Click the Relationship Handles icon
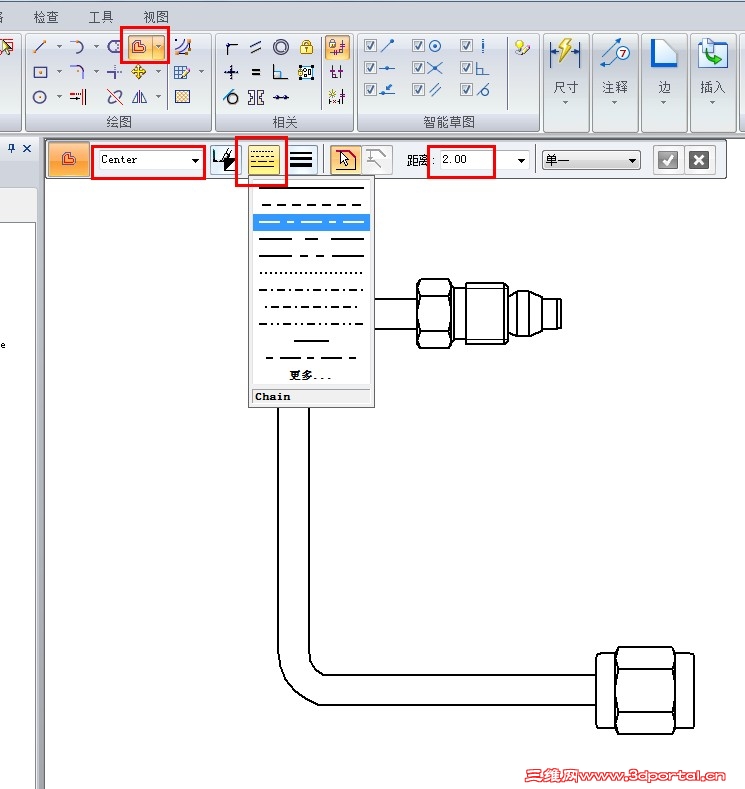 click(337, 72)
